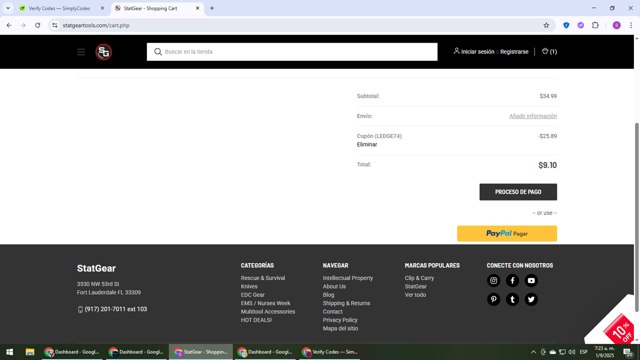Screen dimensions: 640x360
Task: Click the page vertical scrollbar
Action: [637, 217]
